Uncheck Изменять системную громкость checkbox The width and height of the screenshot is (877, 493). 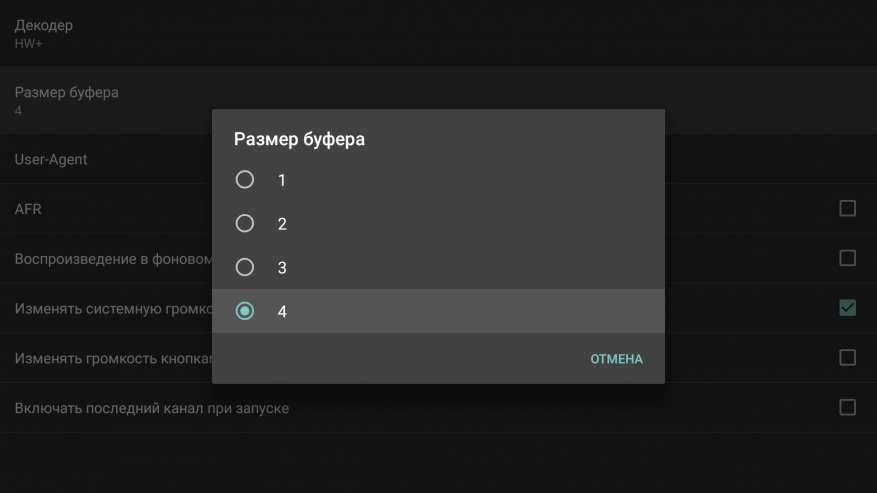coord(847,307)
